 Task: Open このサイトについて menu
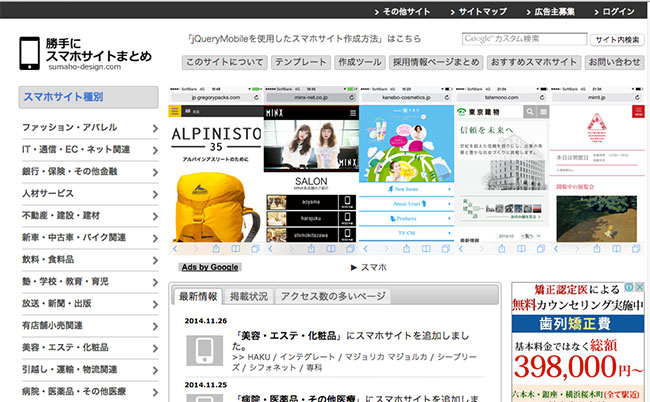(x=225, y=63)
